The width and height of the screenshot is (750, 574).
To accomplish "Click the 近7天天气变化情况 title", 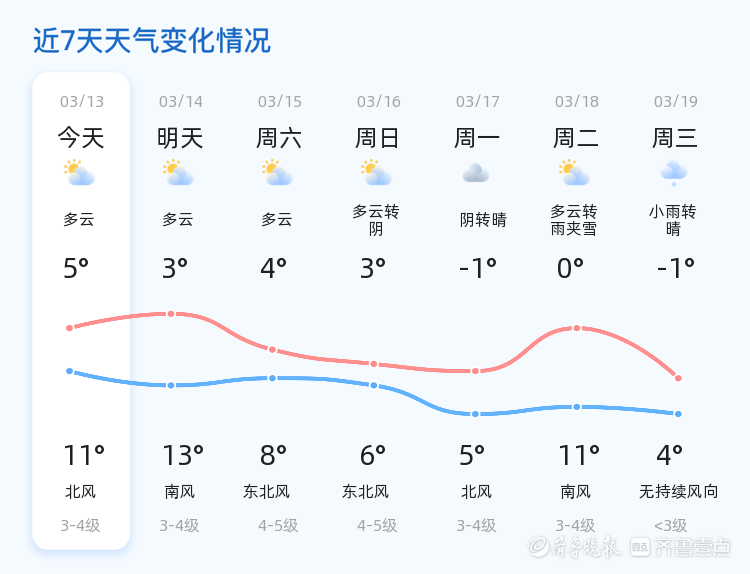I will [x=152, y=41].
